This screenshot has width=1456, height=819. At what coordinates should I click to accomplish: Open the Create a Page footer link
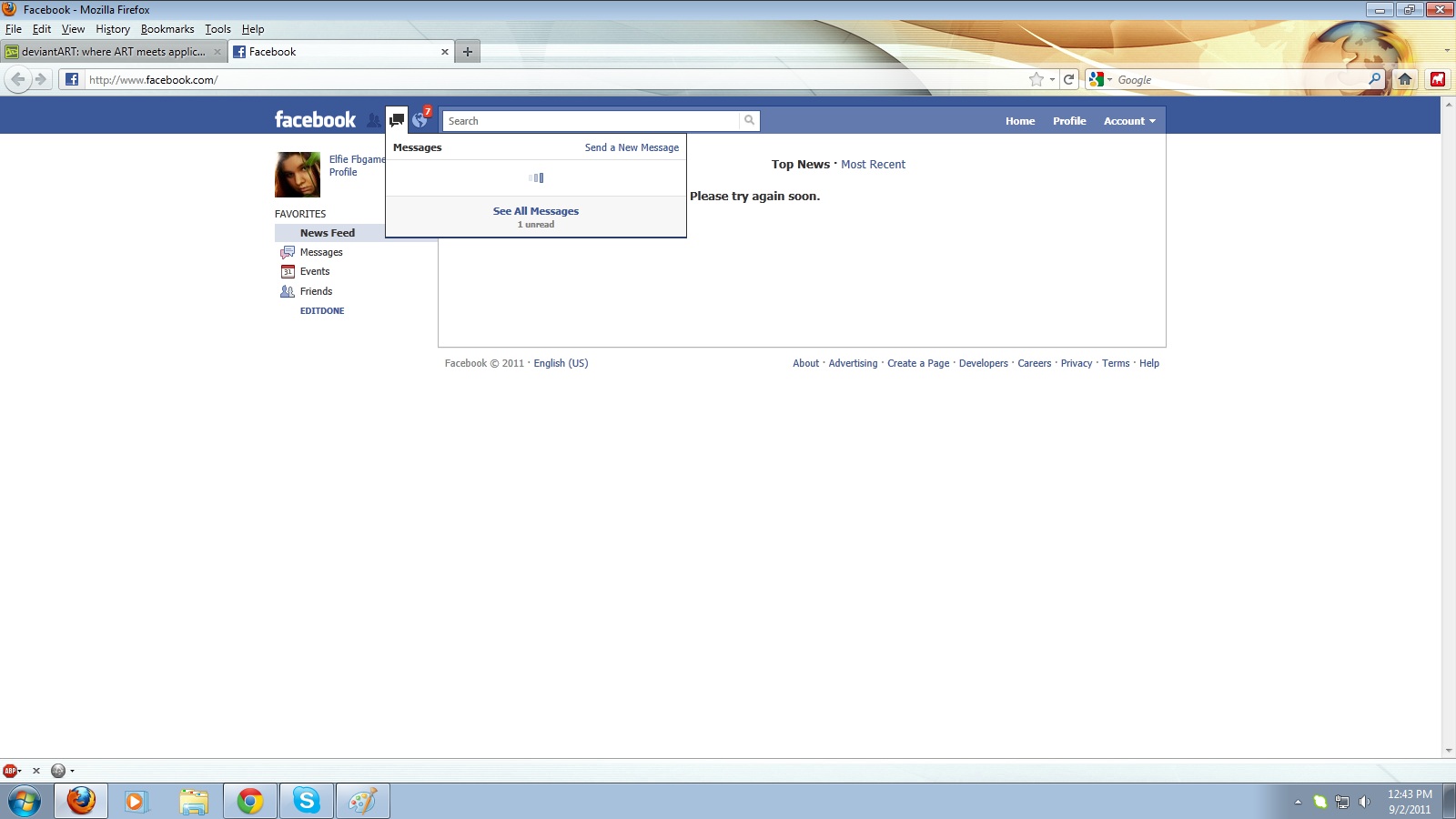click(918, 363)
